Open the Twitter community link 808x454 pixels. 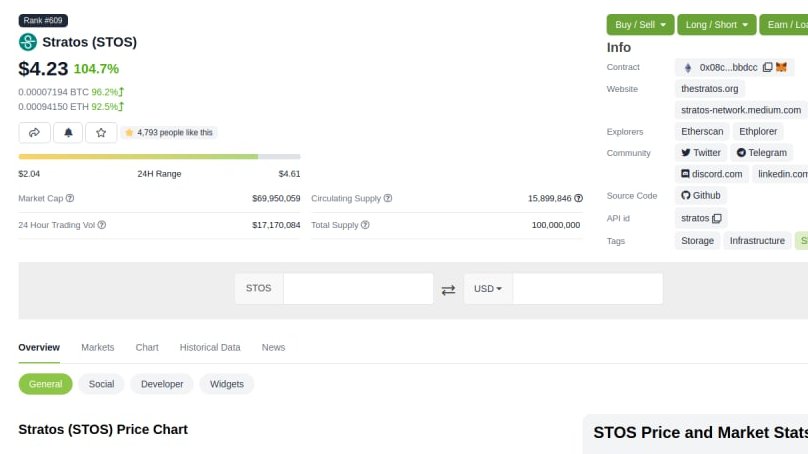(x=701, y=153)
